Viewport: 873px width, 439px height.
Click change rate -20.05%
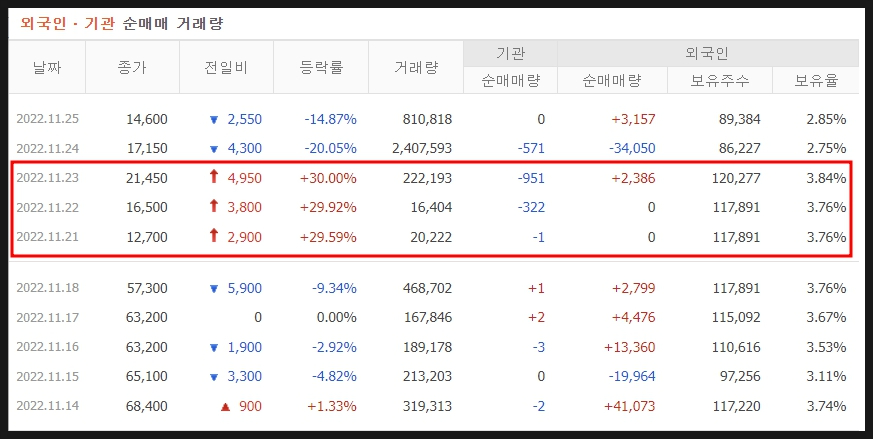[x=330, y=149]
